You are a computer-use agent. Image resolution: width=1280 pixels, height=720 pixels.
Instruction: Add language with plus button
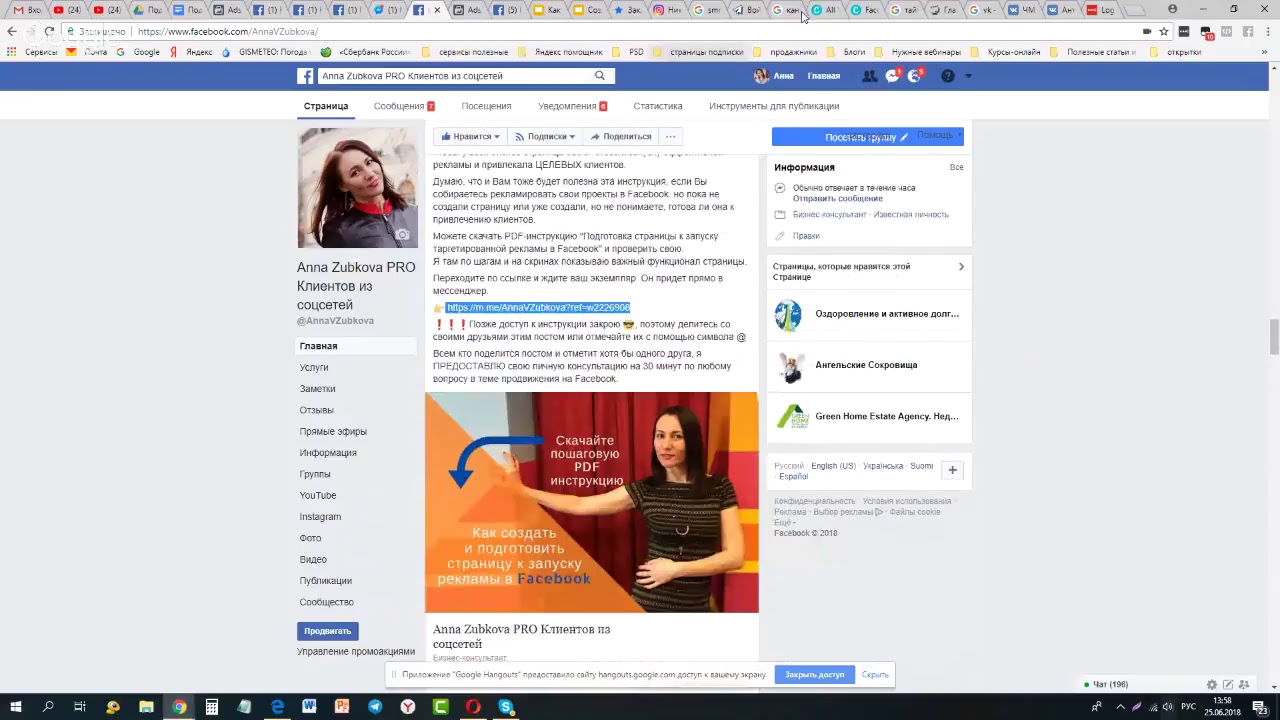coord(953,470)
